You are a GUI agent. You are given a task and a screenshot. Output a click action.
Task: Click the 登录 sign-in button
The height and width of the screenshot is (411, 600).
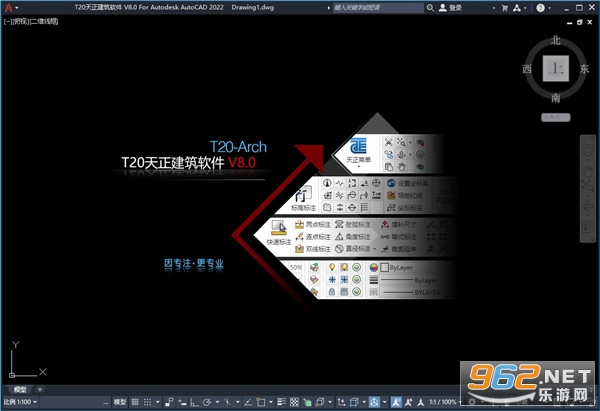450,8
